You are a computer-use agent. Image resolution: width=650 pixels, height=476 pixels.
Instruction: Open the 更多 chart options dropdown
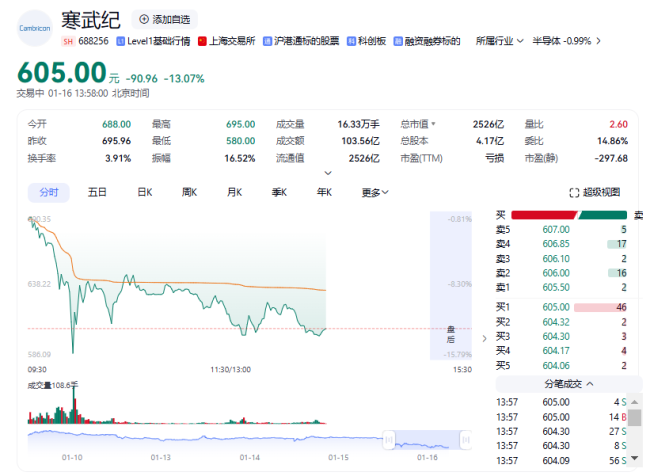pyautogui.click(x=375, y=192)
